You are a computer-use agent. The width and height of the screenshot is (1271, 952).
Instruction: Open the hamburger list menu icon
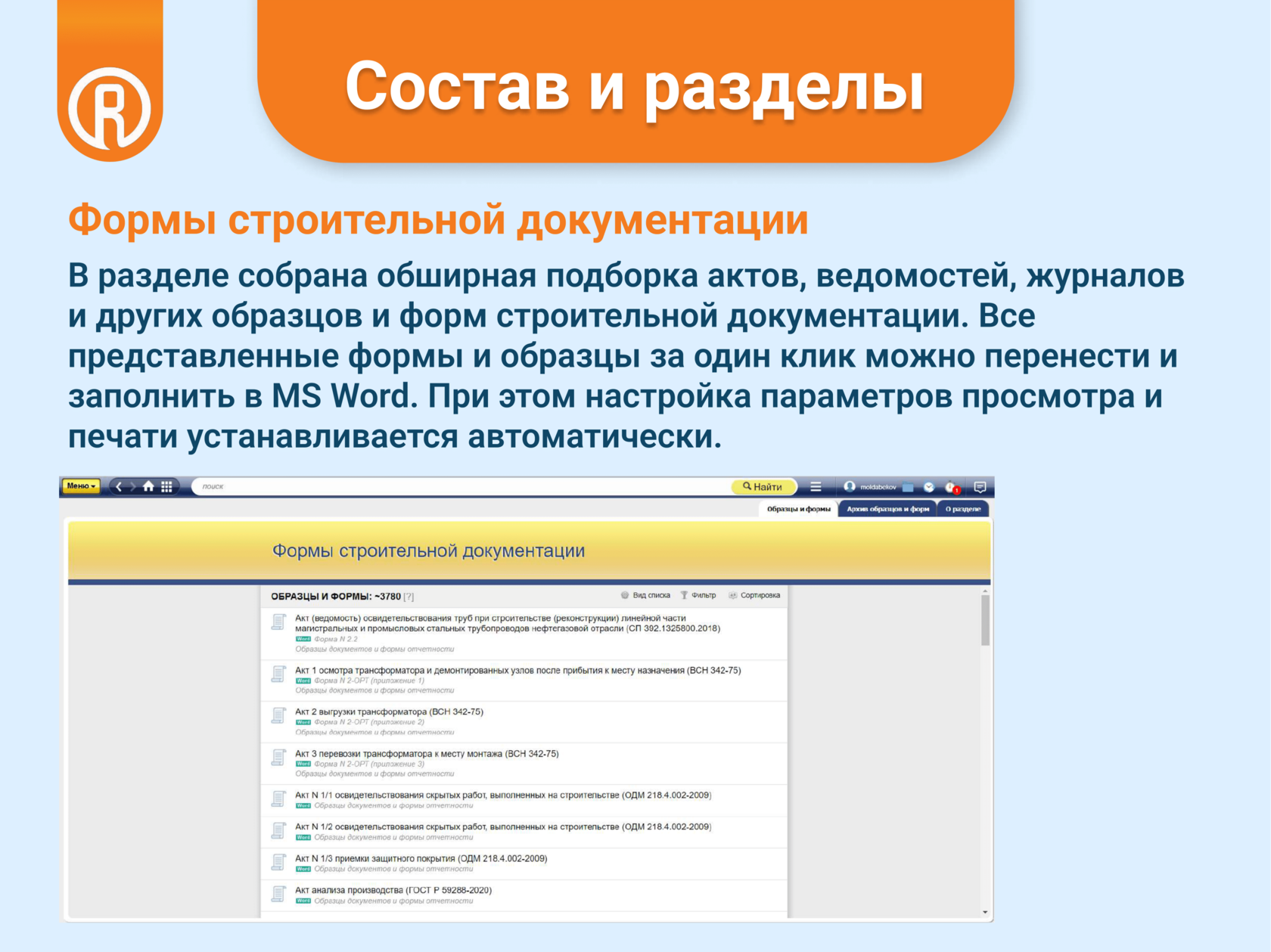click(816, 487)
